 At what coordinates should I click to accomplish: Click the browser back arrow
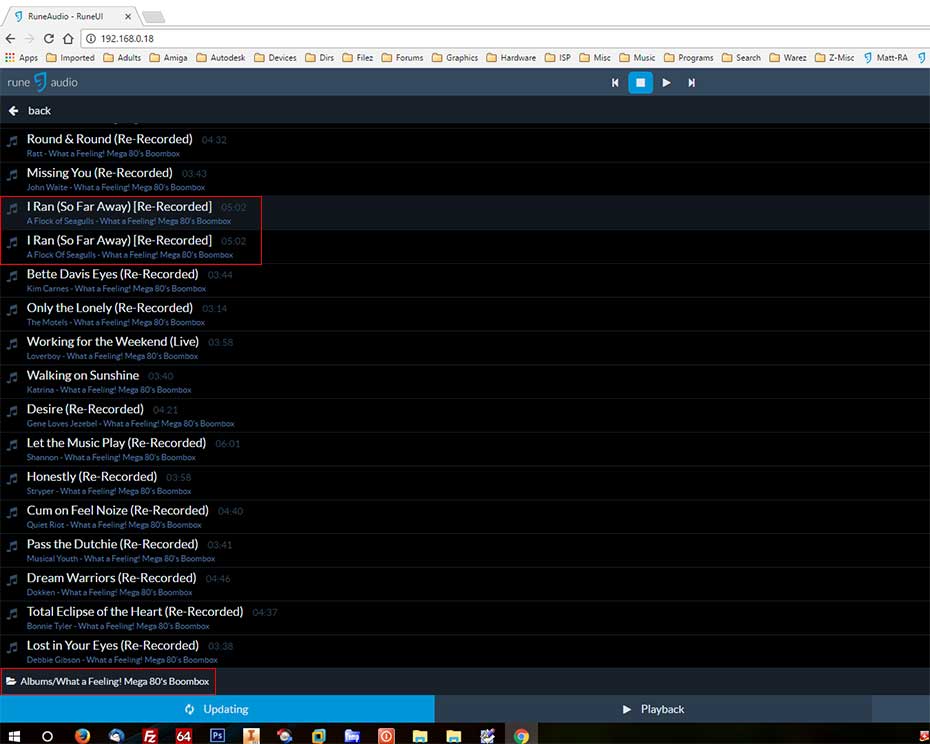pos(11,39)
